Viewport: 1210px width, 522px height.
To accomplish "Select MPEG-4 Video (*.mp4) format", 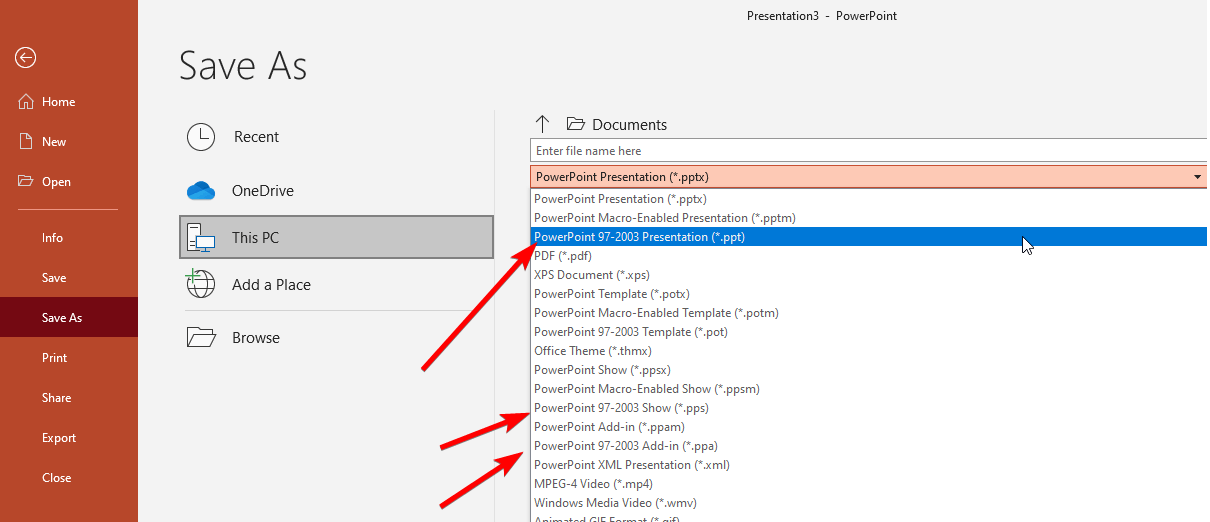I will pyautogui.click(x=593, y=484).
